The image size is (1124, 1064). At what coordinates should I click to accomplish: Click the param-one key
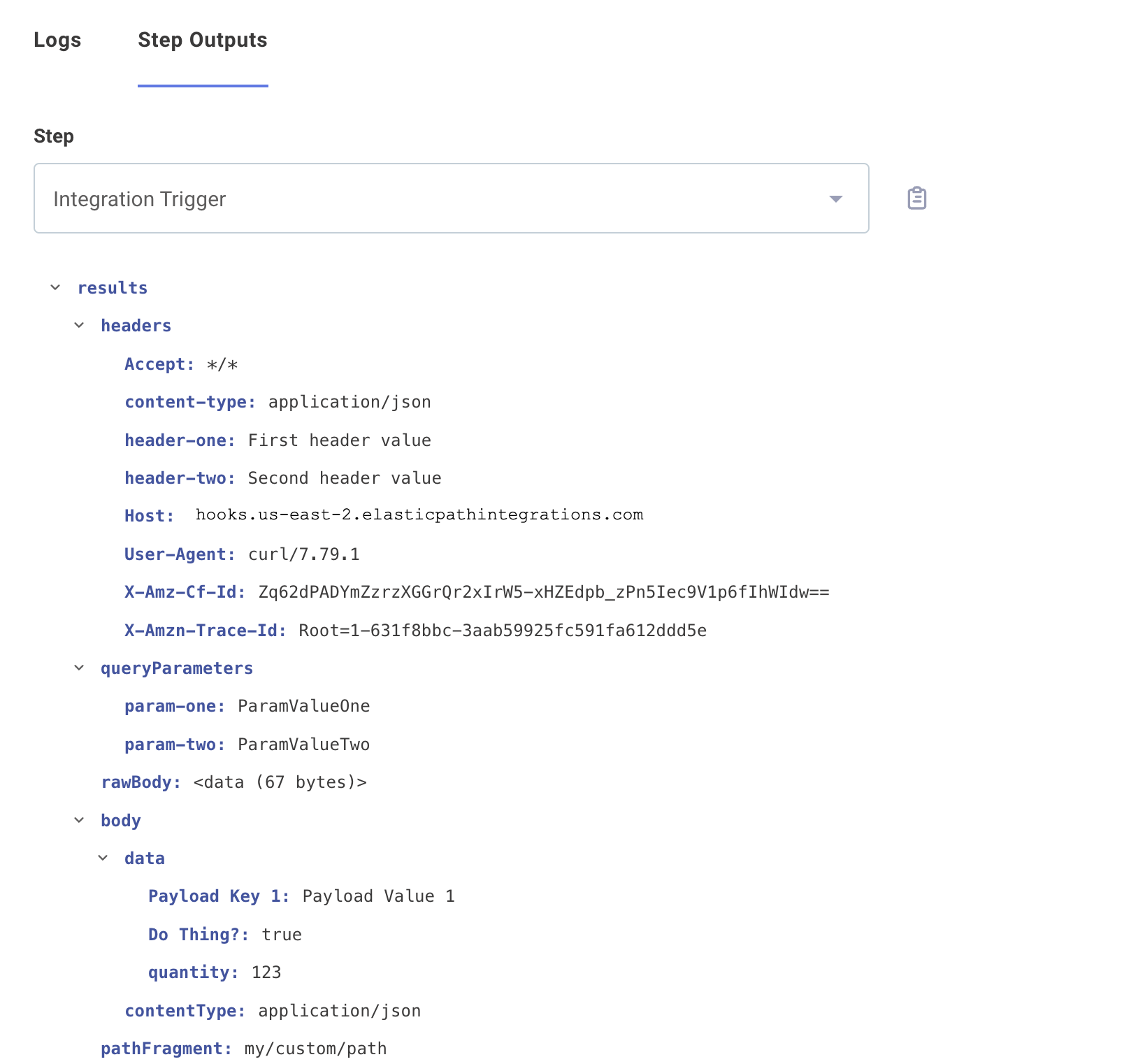click(x=175, y=706)
